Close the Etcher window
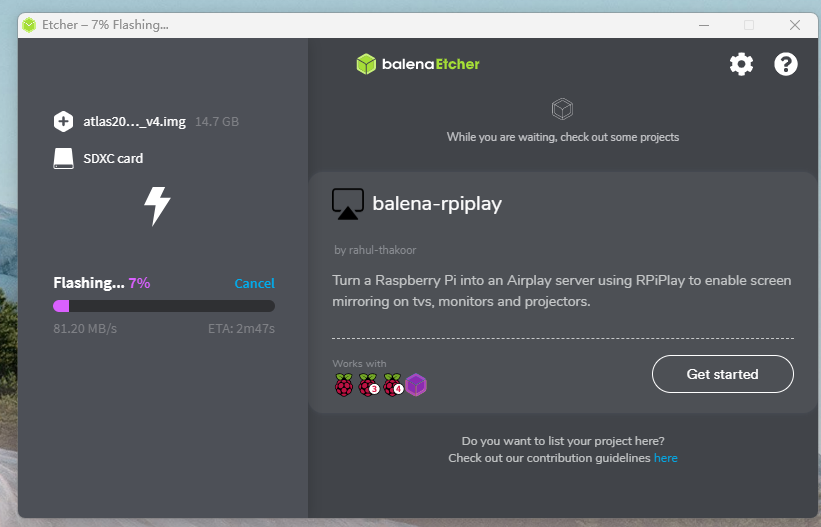Viewport: 821px width, 527px height. 795,25
